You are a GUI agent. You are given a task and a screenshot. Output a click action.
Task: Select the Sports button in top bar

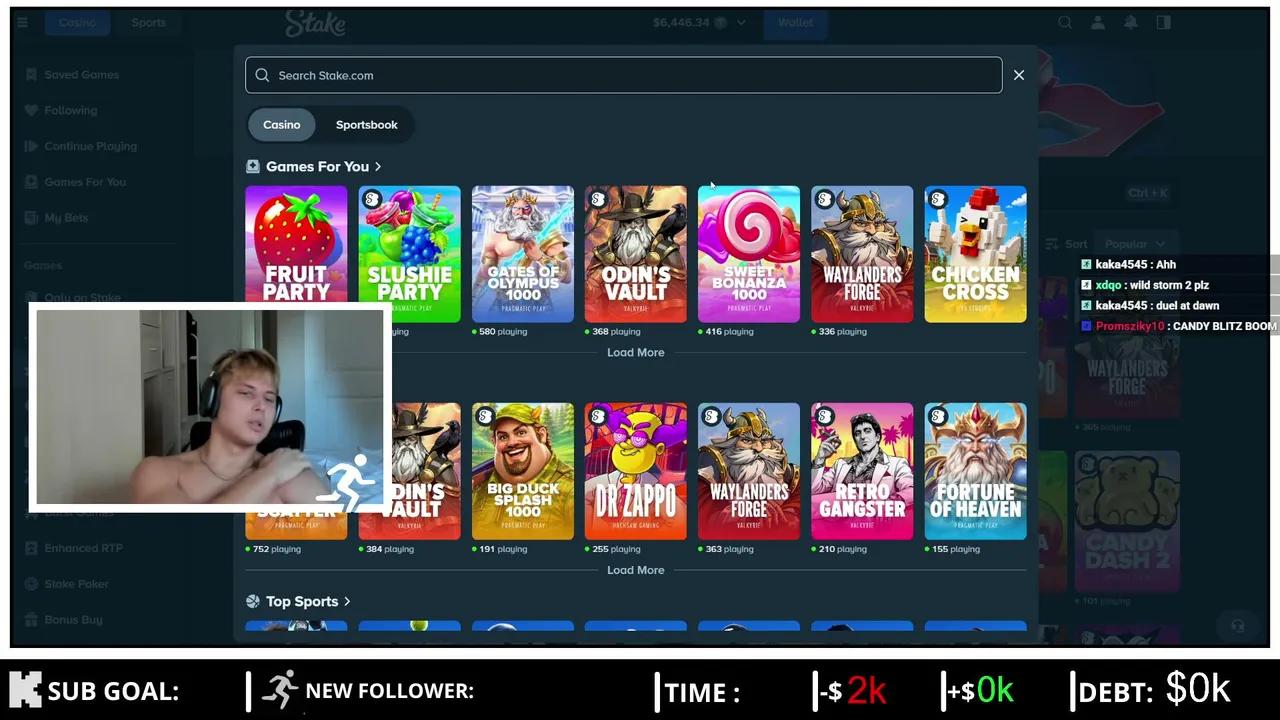[148, 22]
